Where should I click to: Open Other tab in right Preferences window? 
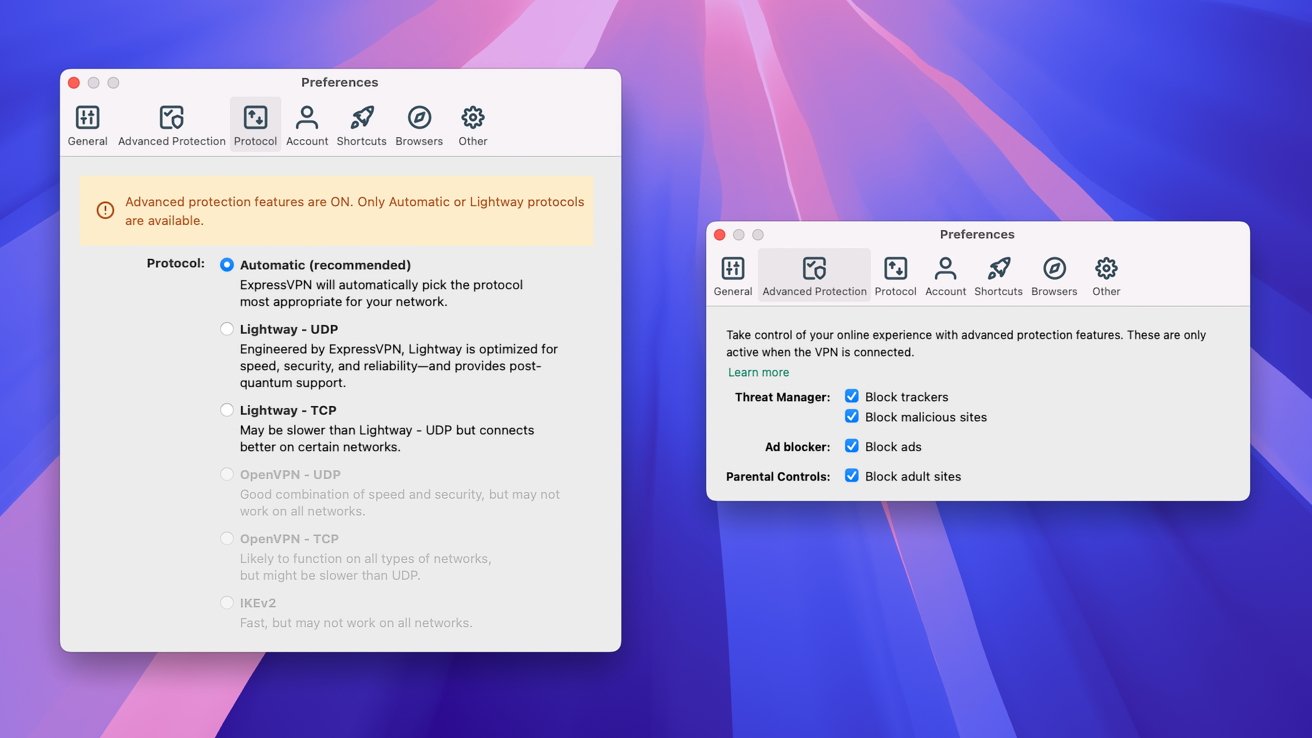point(1106,277)
